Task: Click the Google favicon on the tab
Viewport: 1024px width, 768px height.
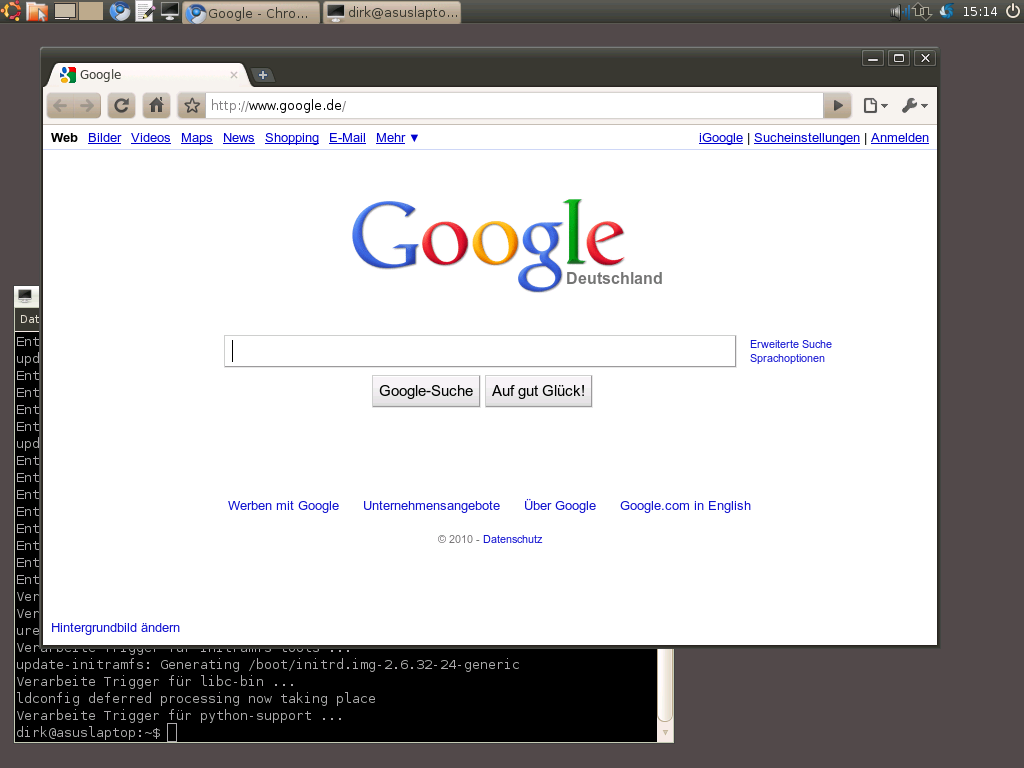Action: click(x=67, y=75)
